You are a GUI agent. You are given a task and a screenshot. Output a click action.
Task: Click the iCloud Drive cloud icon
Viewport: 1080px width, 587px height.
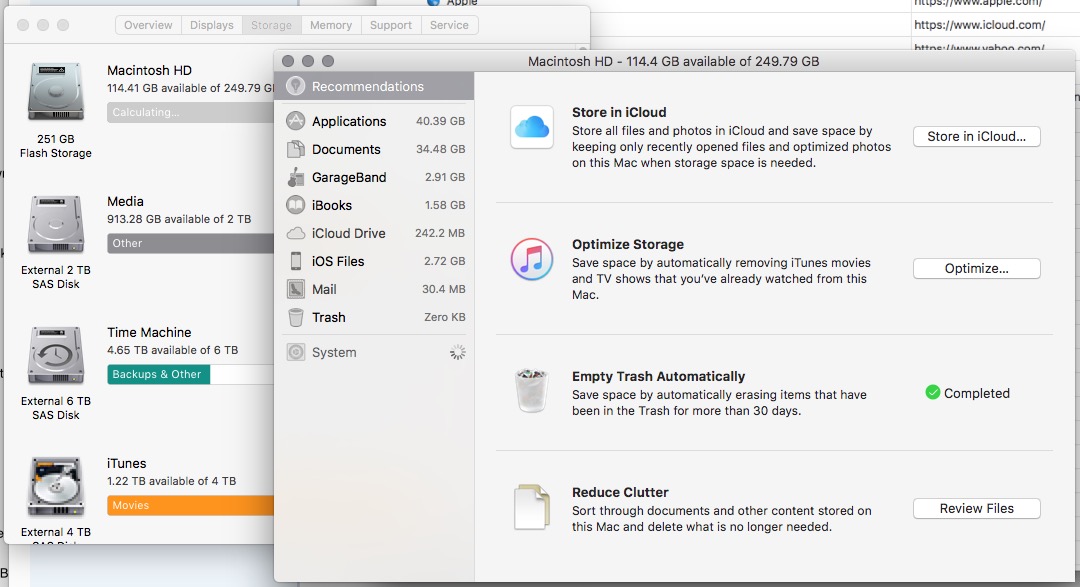point(295,233)
